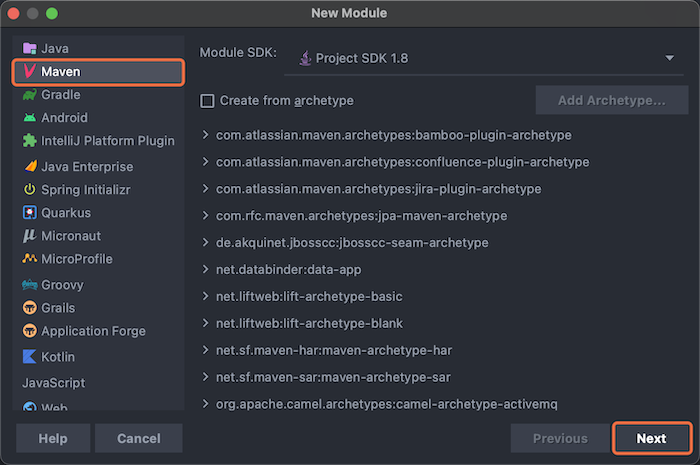Select Kotlin module type label
Viewport: 700px width, 465px height.
pos(58,357)
